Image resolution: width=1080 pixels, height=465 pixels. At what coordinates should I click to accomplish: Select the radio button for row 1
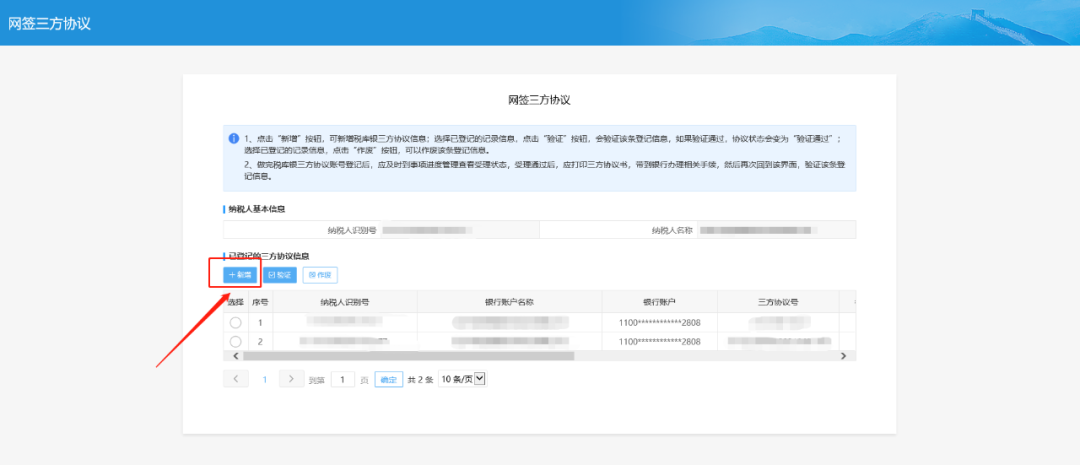[x=236, y=322]
